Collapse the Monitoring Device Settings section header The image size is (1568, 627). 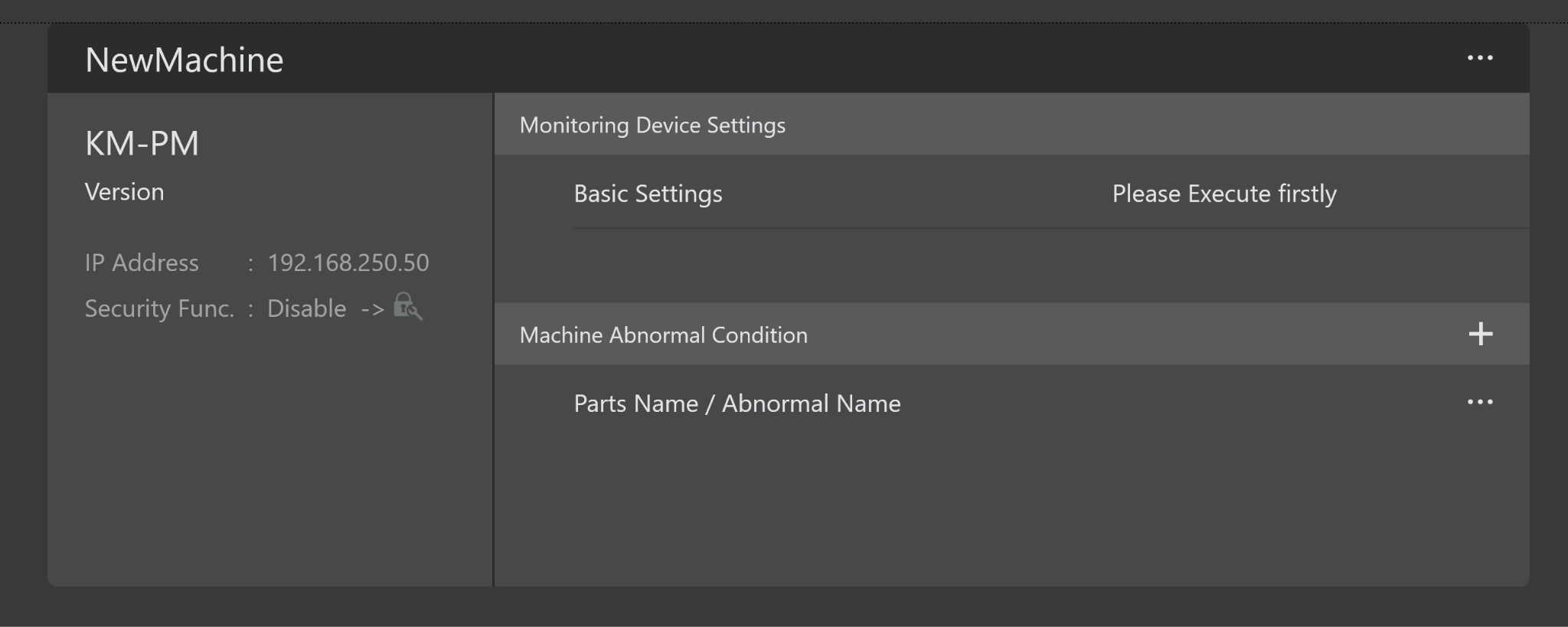pos(652,125)
